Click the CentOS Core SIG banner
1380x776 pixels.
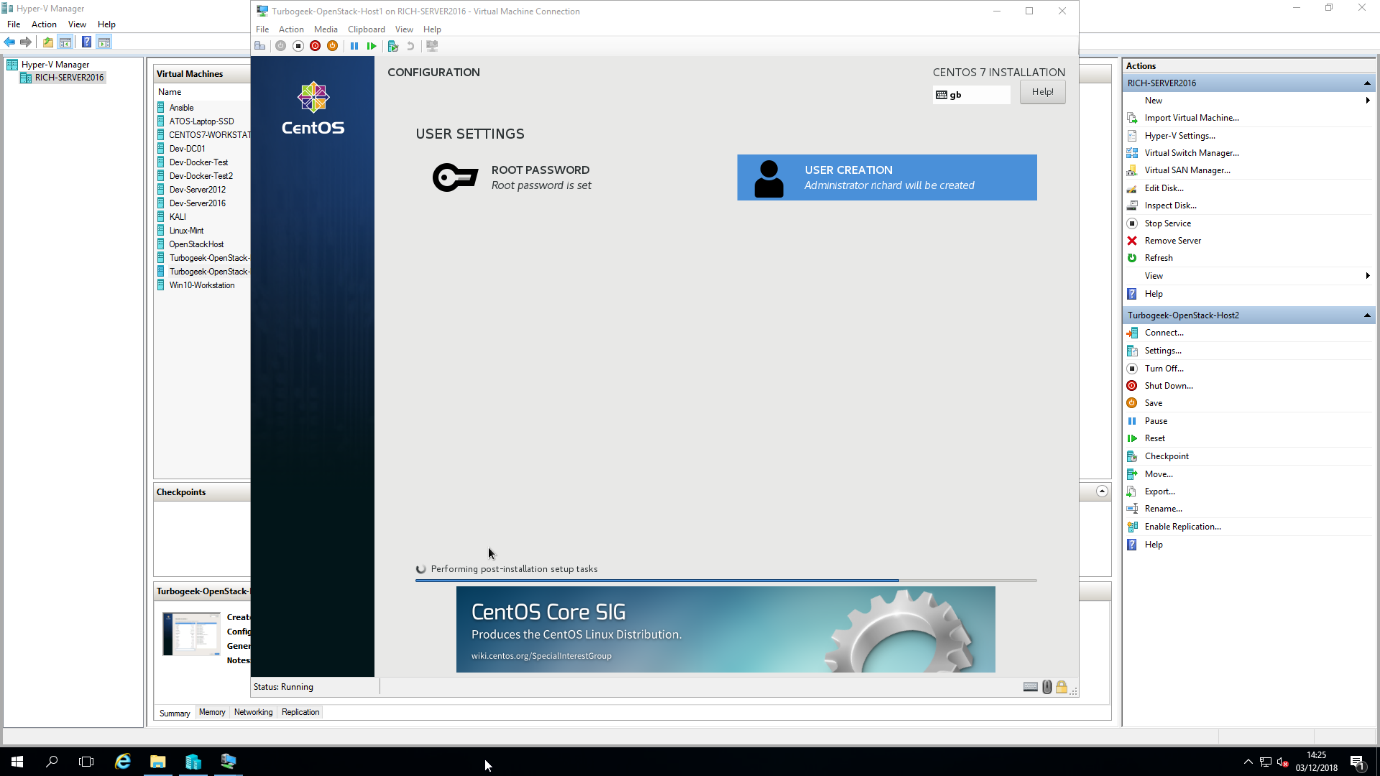point(726,629)
